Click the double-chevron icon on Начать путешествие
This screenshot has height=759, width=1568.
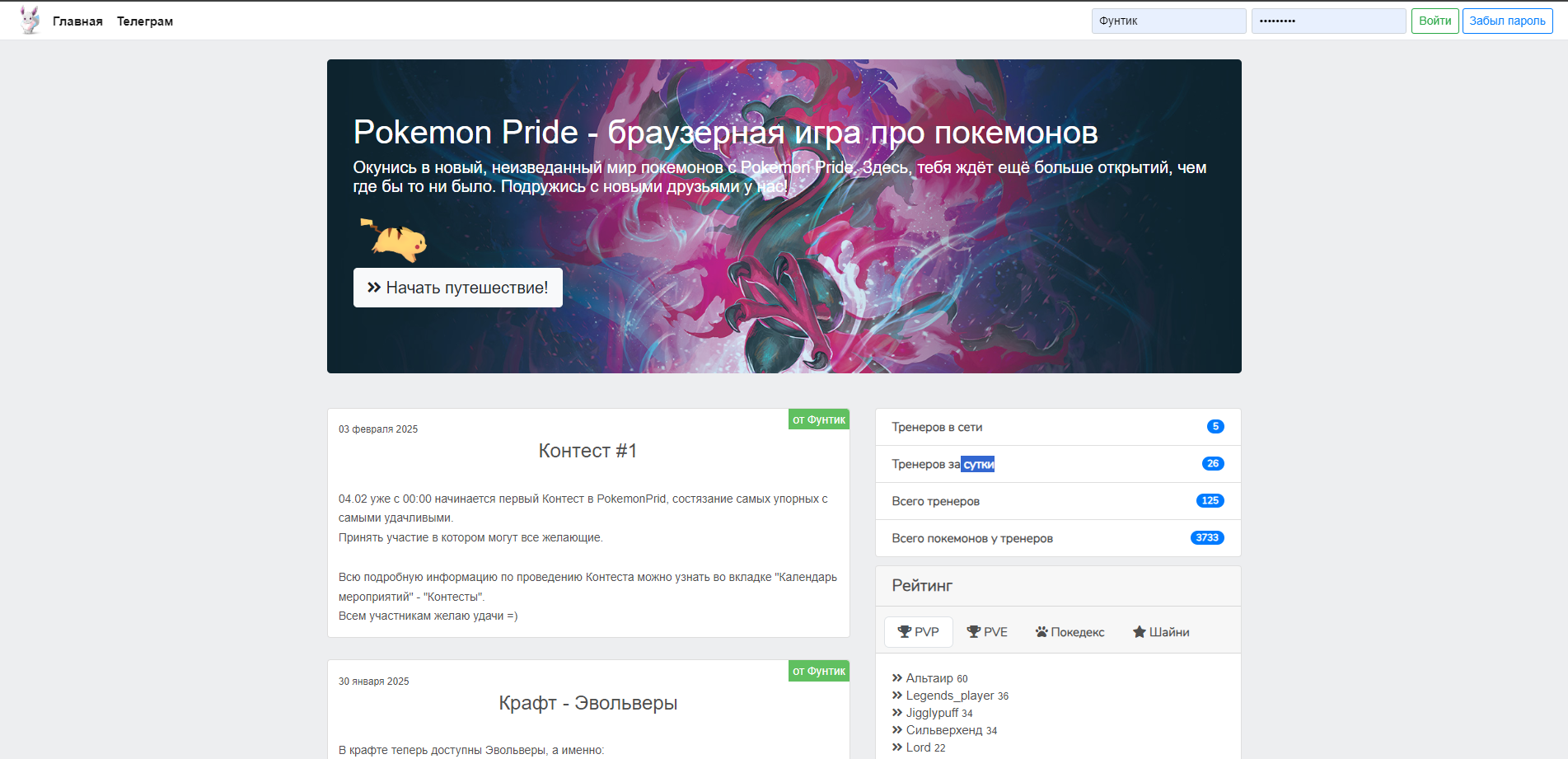pos(374,288)
